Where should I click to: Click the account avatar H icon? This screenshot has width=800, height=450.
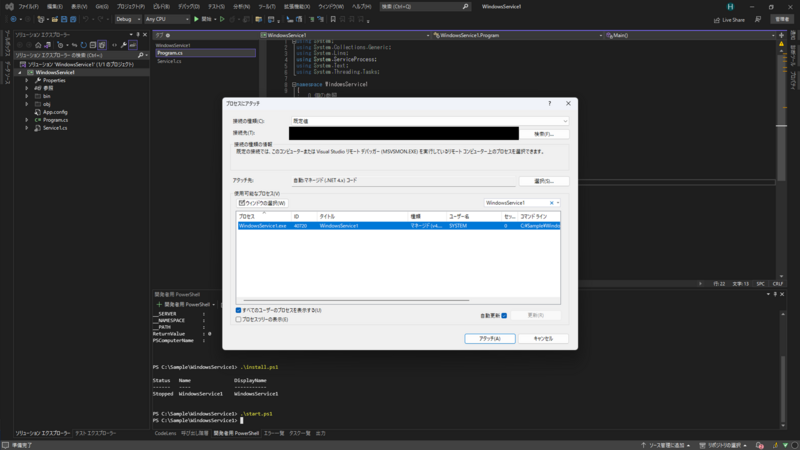[x=730, y=7]
